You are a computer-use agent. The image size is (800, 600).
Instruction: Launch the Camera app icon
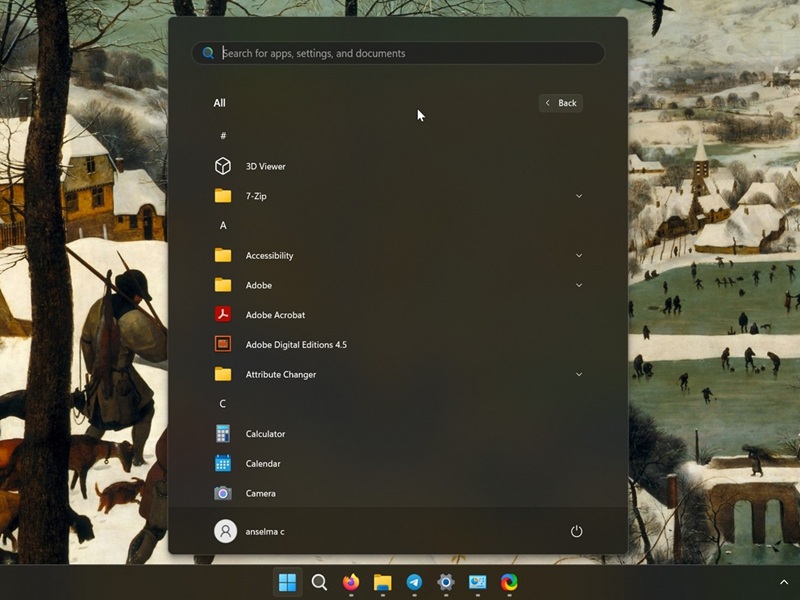(223, 493)
